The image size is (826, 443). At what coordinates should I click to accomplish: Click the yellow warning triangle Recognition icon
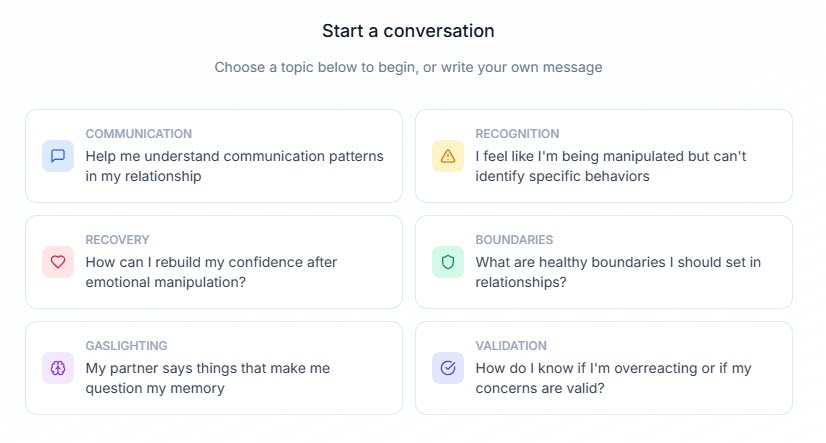448,156
